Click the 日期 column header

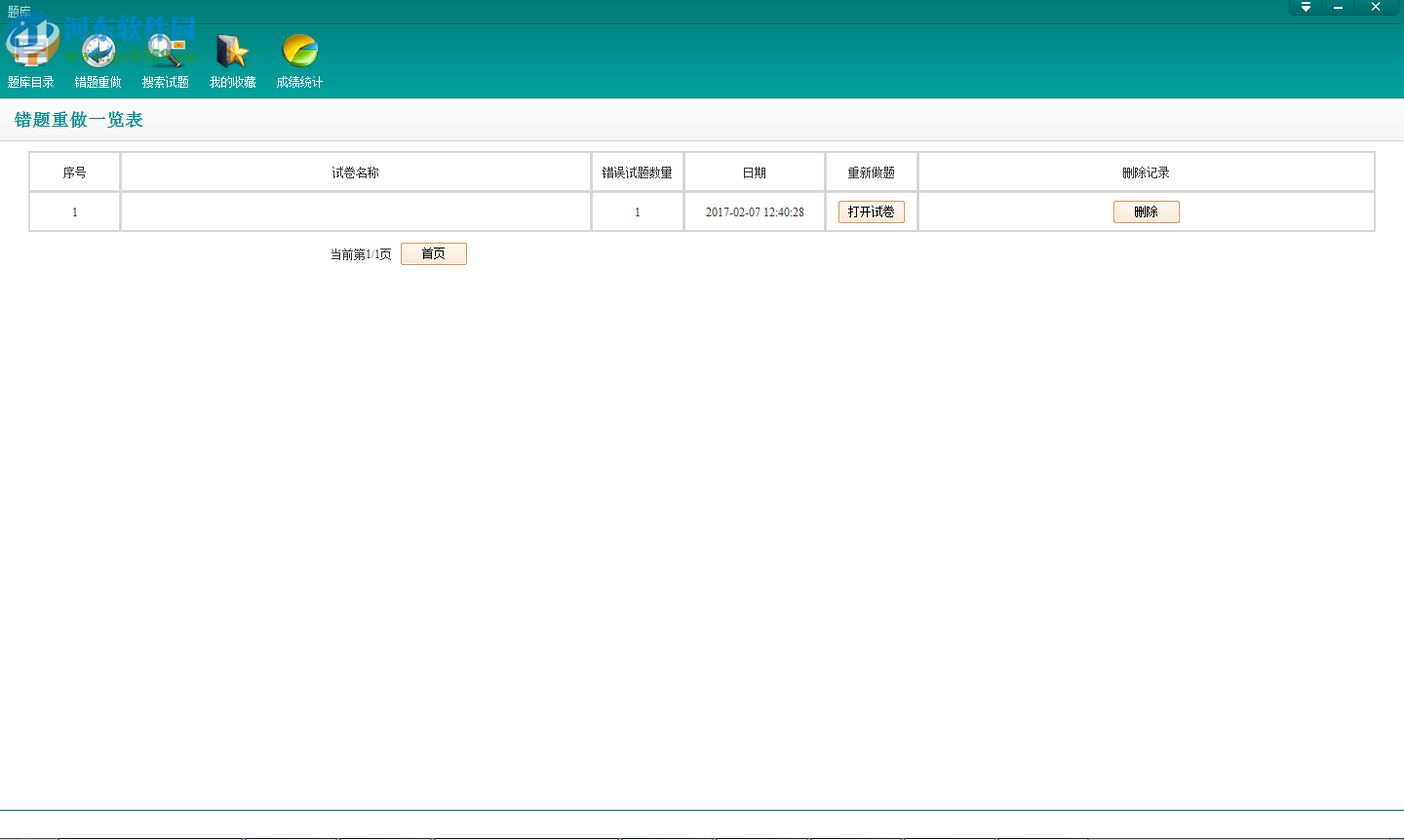755,172
